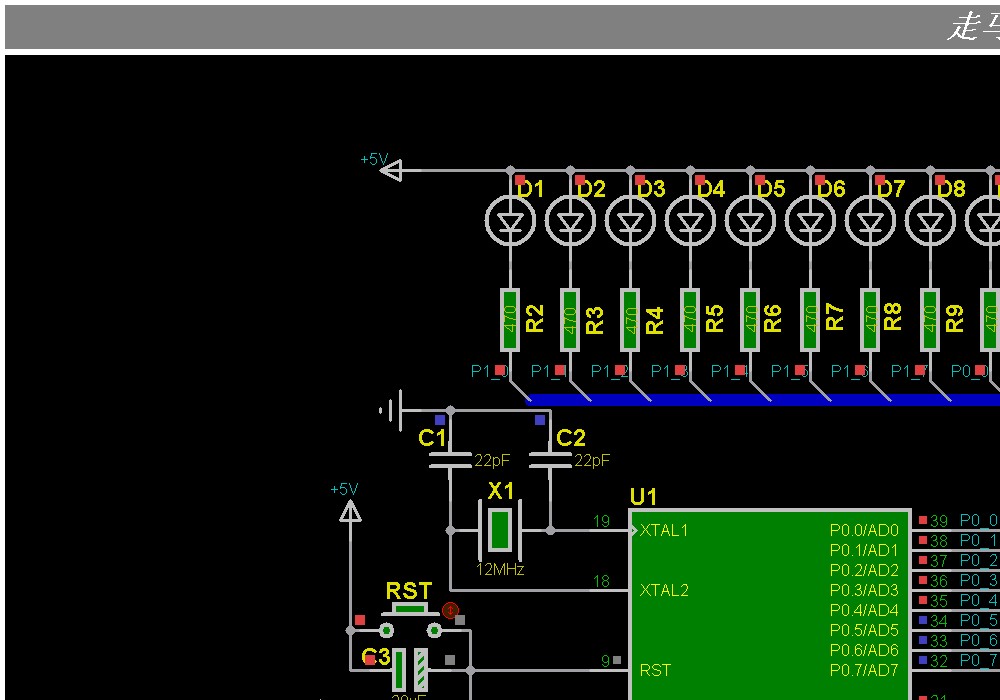The height and width of the screenshot is (700, 1000).
Task: Click P0.1/AD1 pin label
Action: coord(864,550)
